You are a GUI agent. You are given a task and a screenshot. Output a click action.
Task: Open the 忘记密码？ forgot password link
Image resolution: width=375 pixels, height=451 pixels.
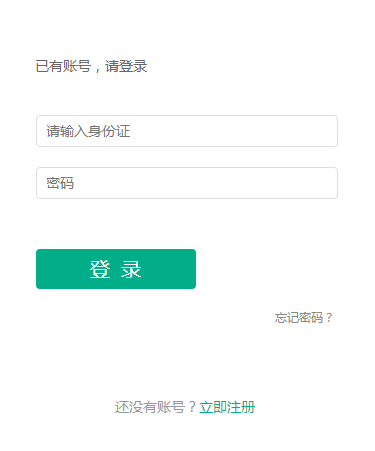click(304, 318)
